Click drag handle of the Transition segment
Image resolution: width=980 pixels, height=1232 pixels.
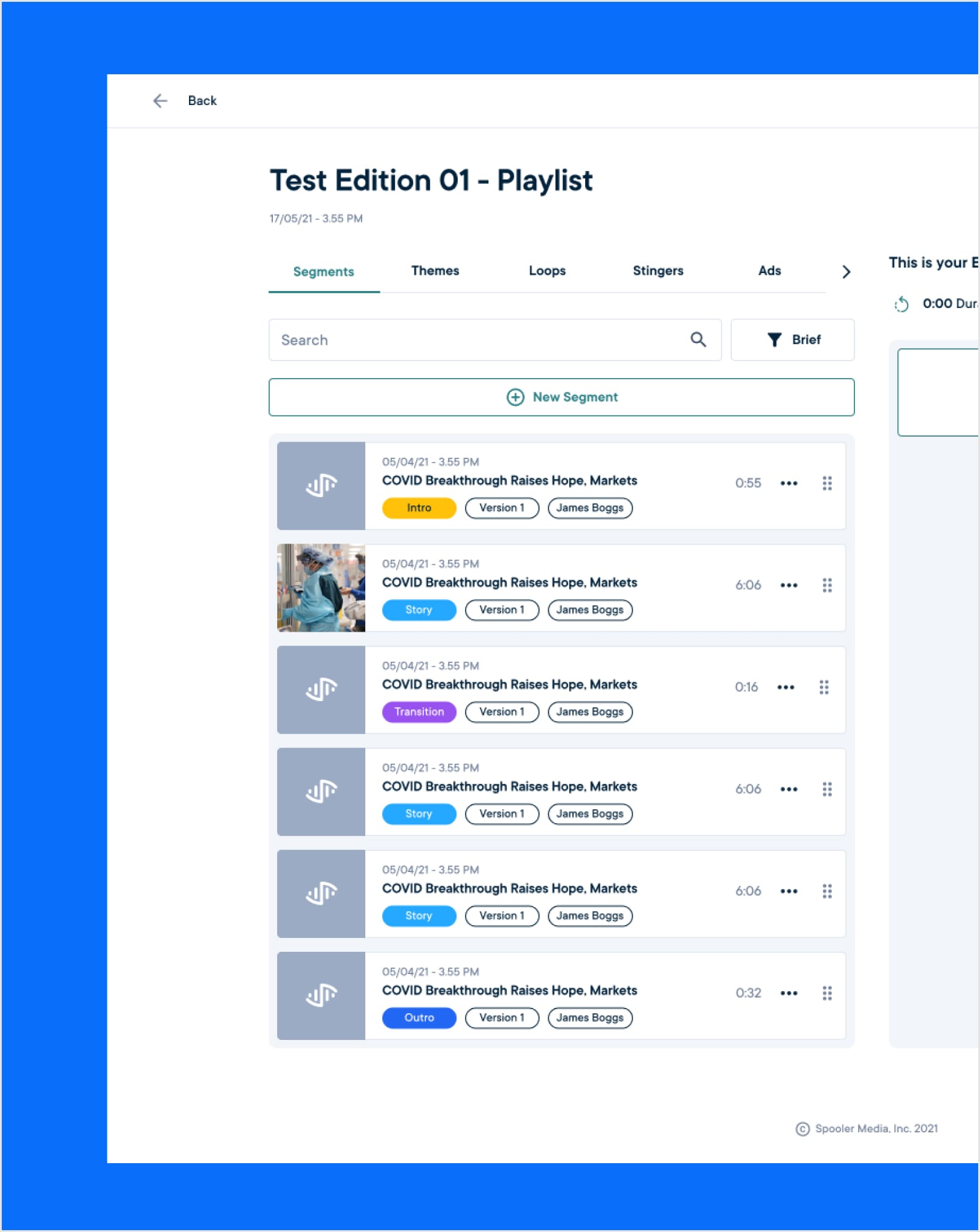[824, 687]
